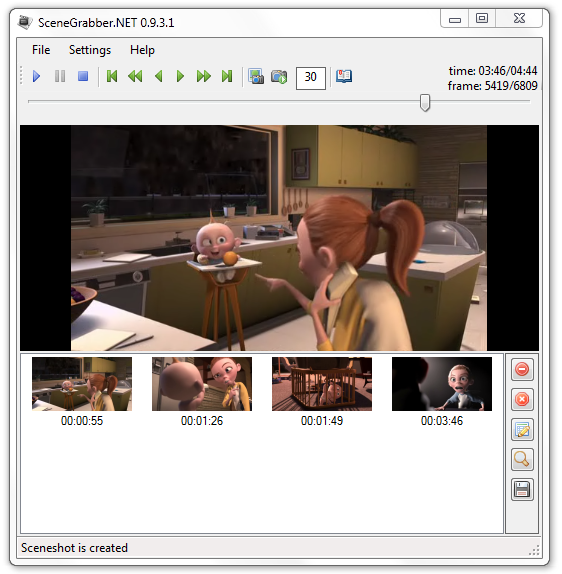Click the frame 5419/6809 readout
The image size is (562, 574).
[492, 86]
